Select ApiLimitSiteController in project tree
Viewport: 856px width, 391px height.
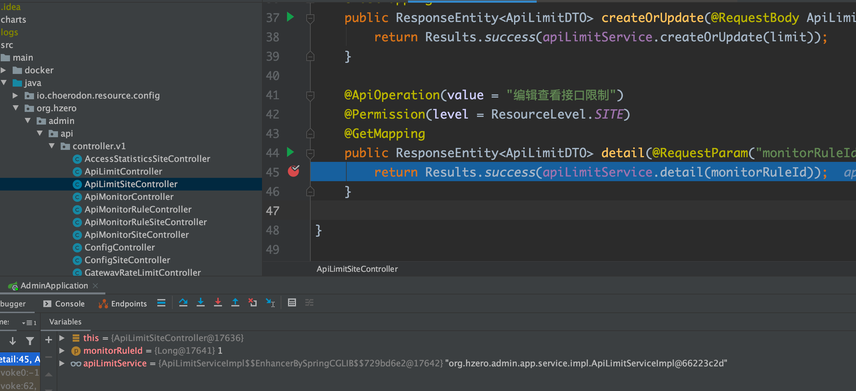pyautogui.click(x=131, y=184)
